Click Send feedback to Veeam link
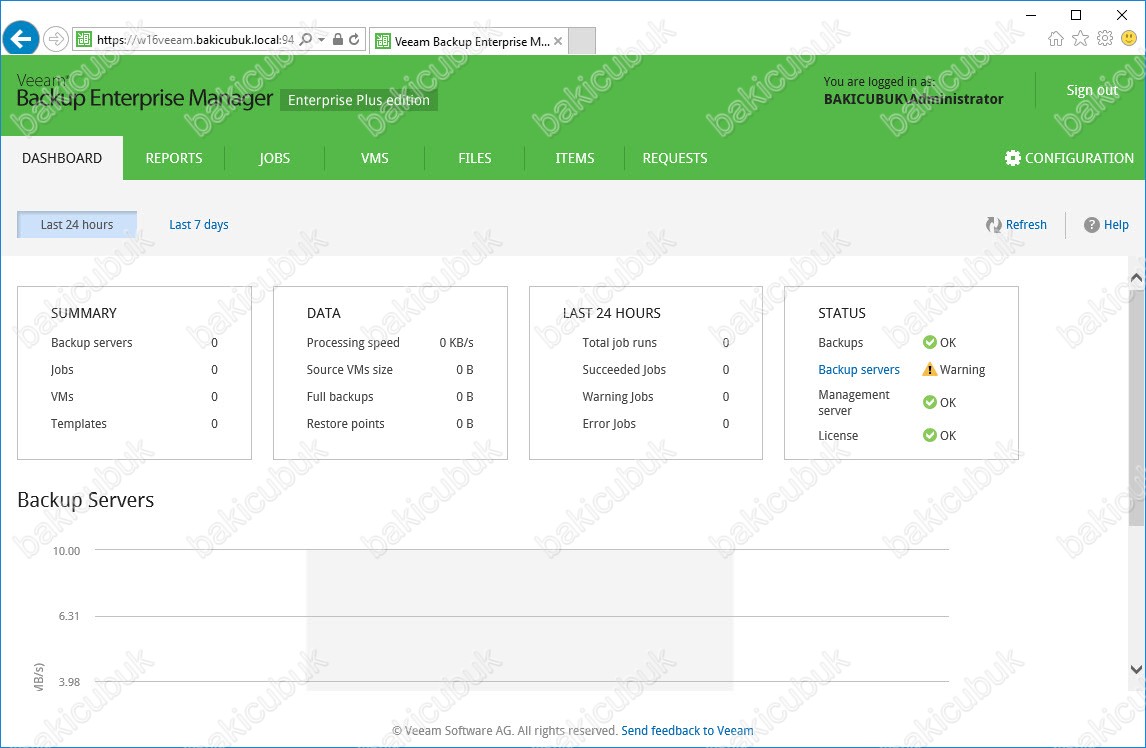This screenshot has width=1146, height=748. click(687, 731)
